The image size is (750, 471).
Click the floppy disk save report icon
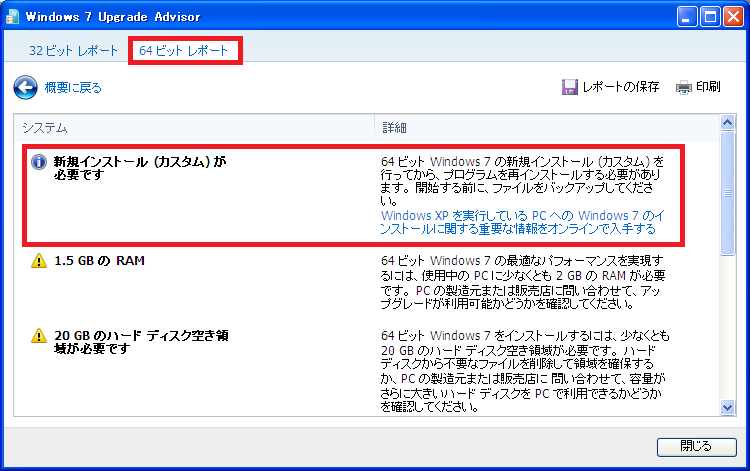click(569, 87)
